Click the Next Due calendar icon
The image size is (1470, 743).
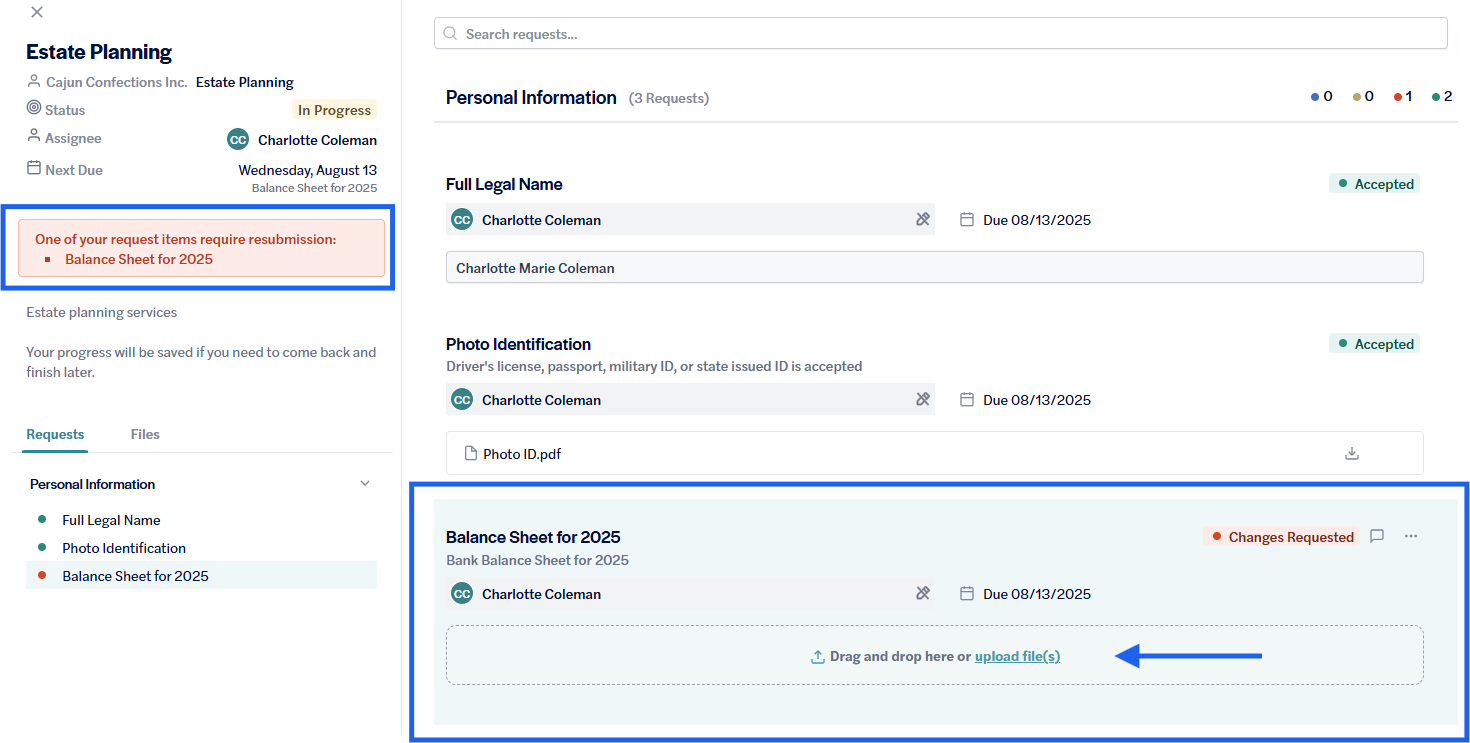pyautogui.click(x=34, y=168)
